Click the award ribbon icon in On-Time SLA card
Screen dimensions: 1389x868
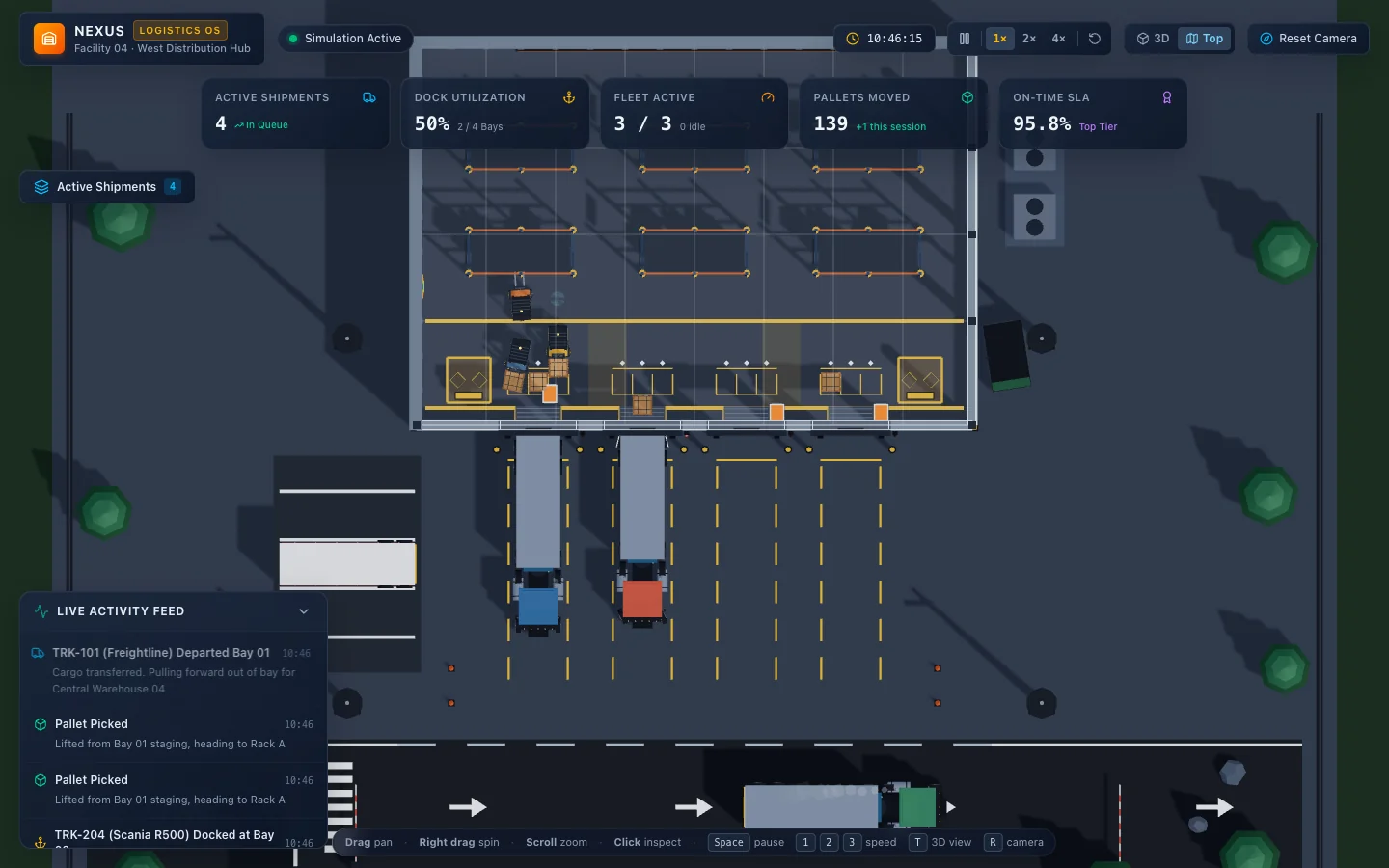[x=1167, y=97]
